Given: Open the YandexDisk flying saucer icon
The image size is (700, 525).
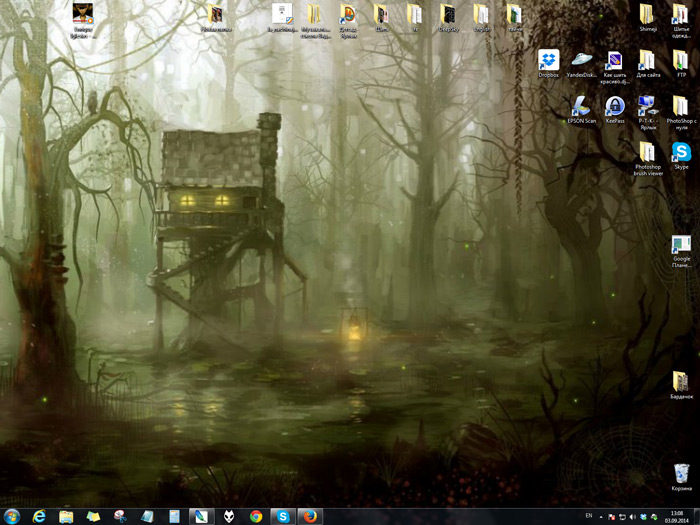Looking at the screenshot, I should (x=581, y=63).
